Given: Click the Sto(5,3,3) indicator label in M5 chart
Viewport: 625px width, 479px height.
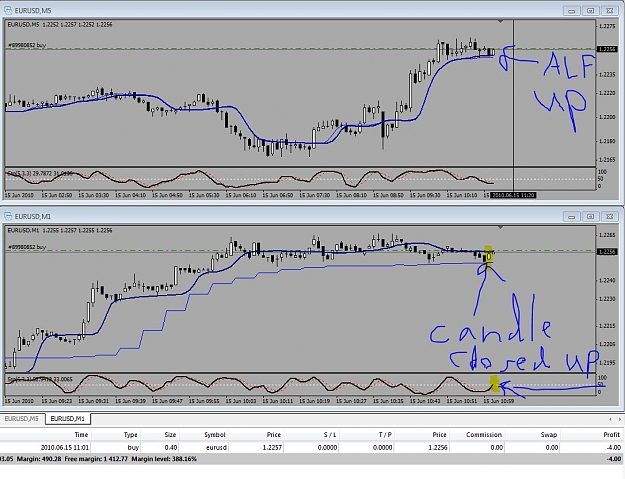Looking at the screenshot, I should pos(40,174).
